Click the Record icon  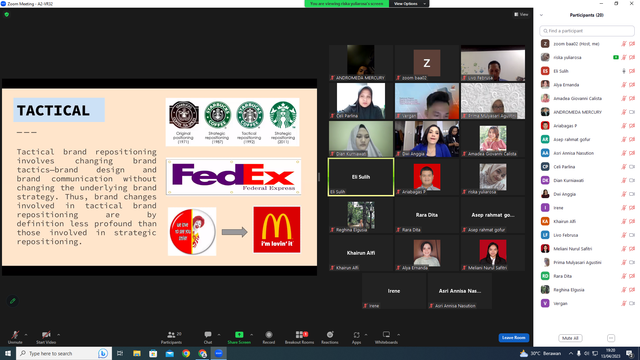coord(269,335)
